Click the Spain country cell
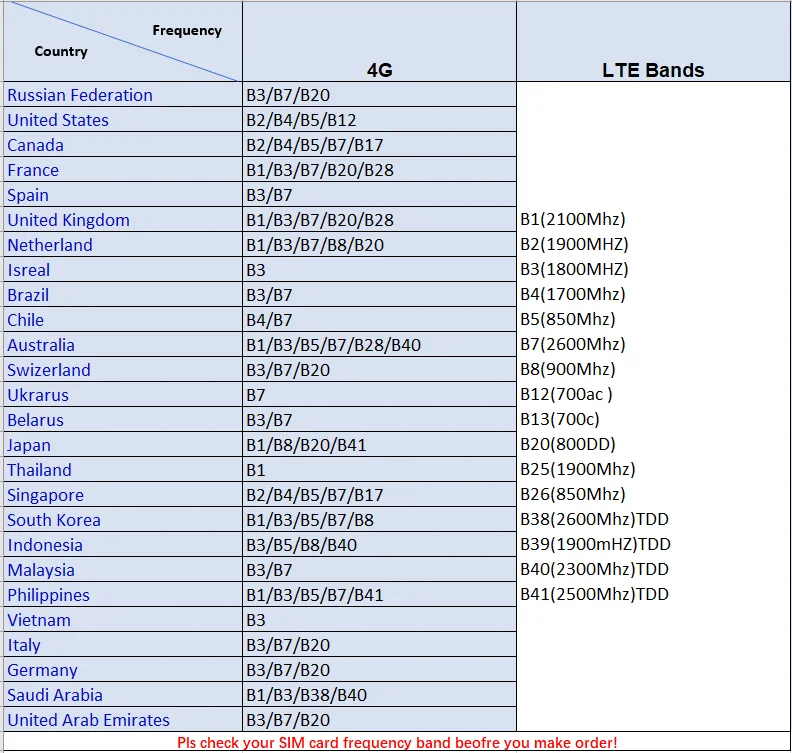 (123, 194)
